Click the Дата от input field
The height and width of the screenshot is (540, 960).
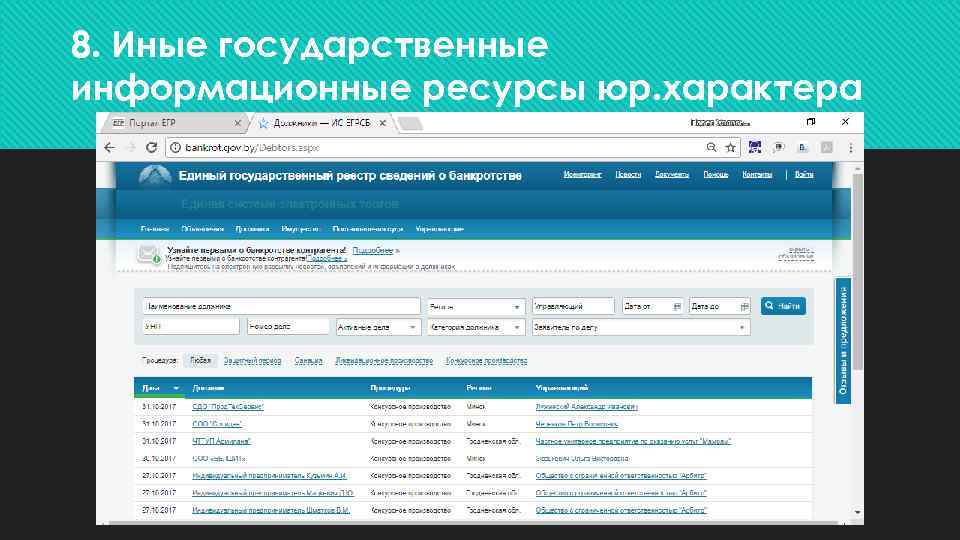point(651,306)
